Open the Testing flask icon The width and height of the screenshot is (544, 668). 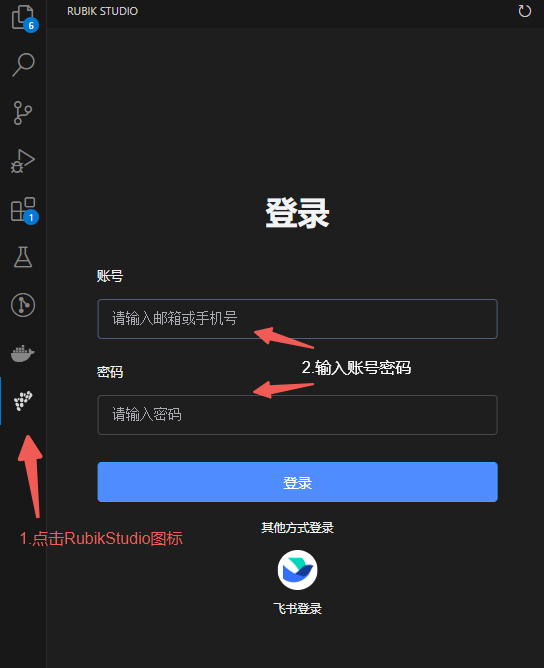(x=23, y=257)
